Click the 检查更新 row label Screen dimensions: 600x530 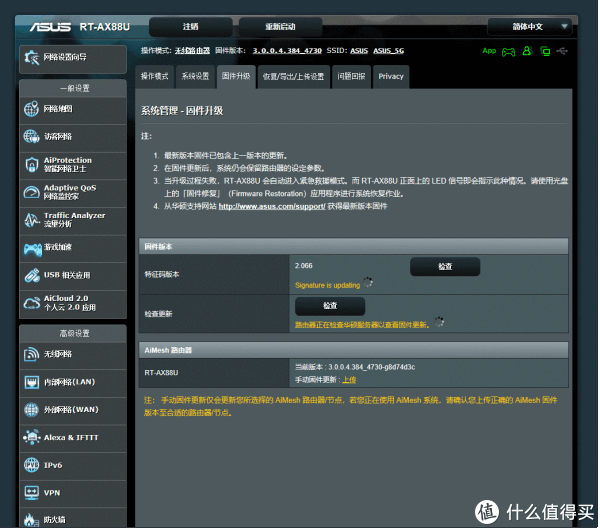click(x=159, y=315)
